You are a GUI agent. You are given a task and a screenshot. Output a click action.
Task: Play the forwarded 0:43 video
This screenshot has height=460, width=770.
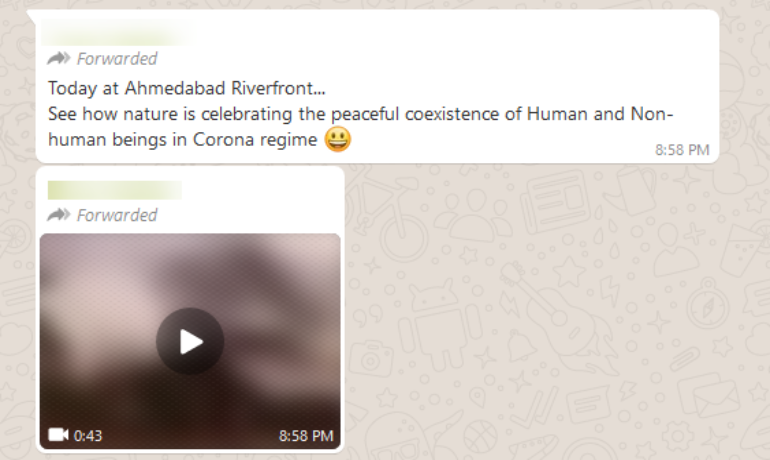coord(190,342)
